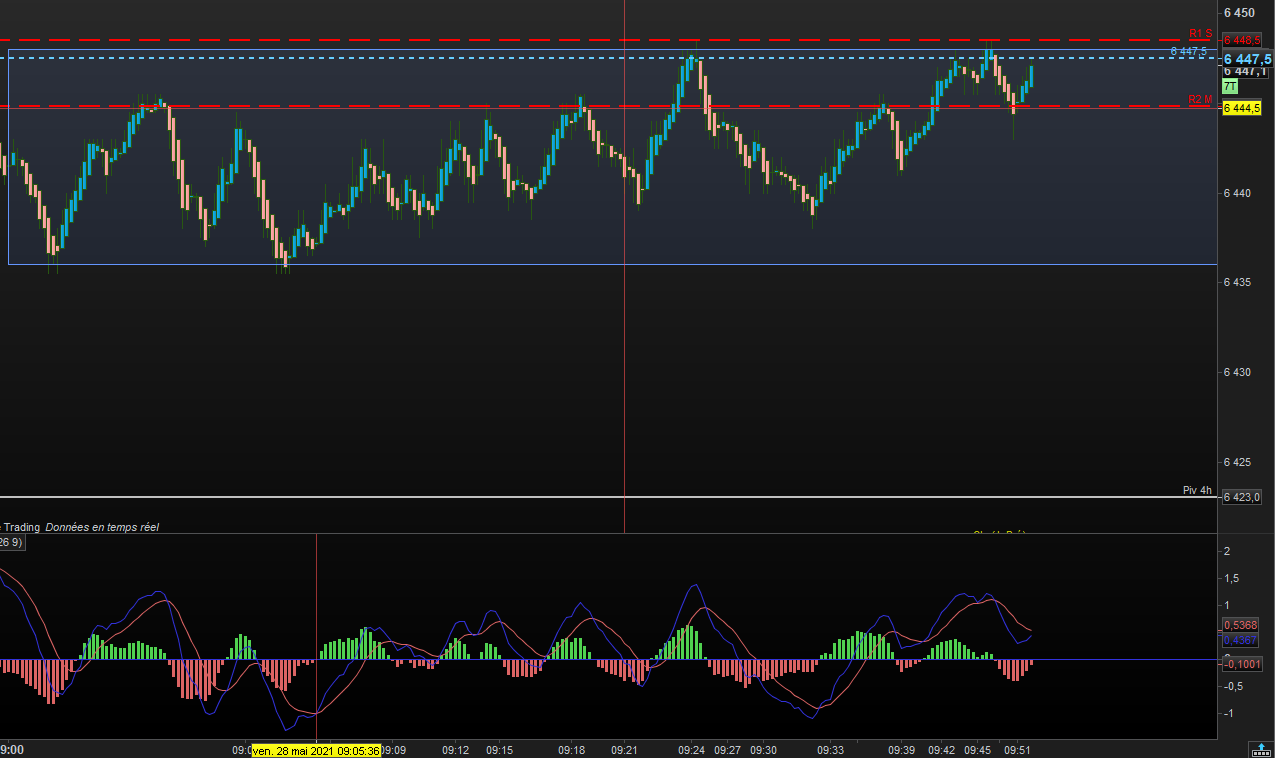This screenshot has width=1275, height=758.
Task: Click the Piv 4h pivot line label
Action: (1197, 490)
